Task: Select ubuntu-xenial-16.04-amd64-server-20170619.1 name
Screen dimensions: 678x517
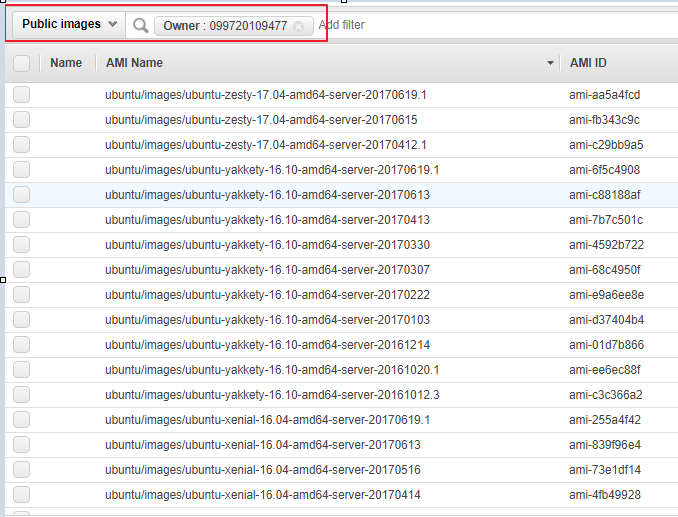Action: click(268, 420)
